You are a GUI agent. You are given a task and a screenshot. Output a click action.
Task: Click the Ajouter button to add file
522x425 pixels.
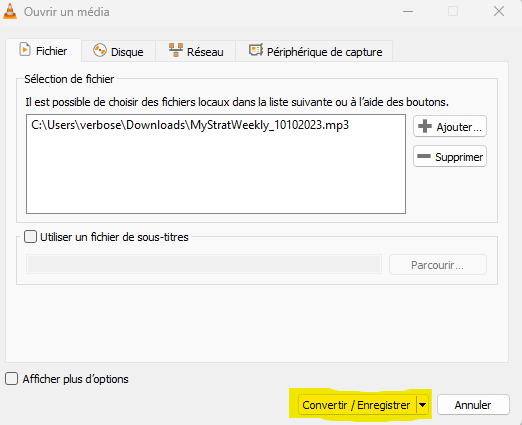(450, 126)
